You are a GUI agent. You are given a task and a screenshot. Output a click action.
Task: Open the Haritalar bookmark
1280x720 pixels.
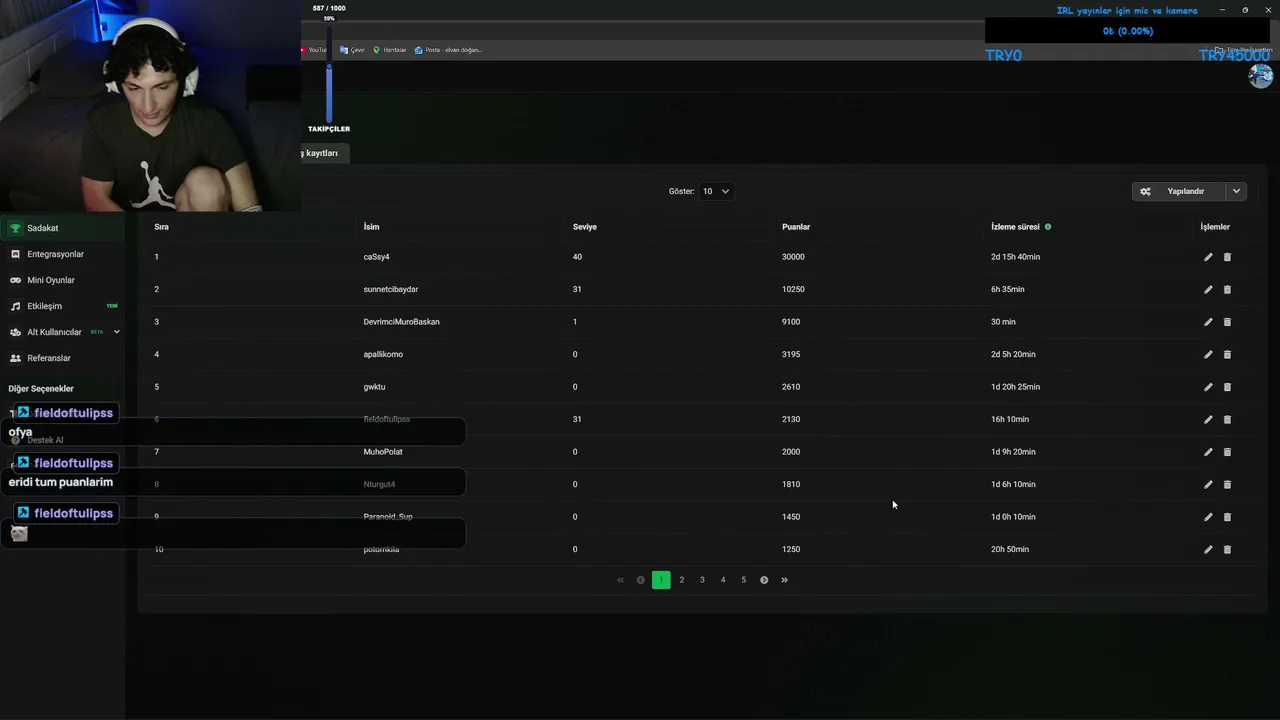(x=390, y=50)
